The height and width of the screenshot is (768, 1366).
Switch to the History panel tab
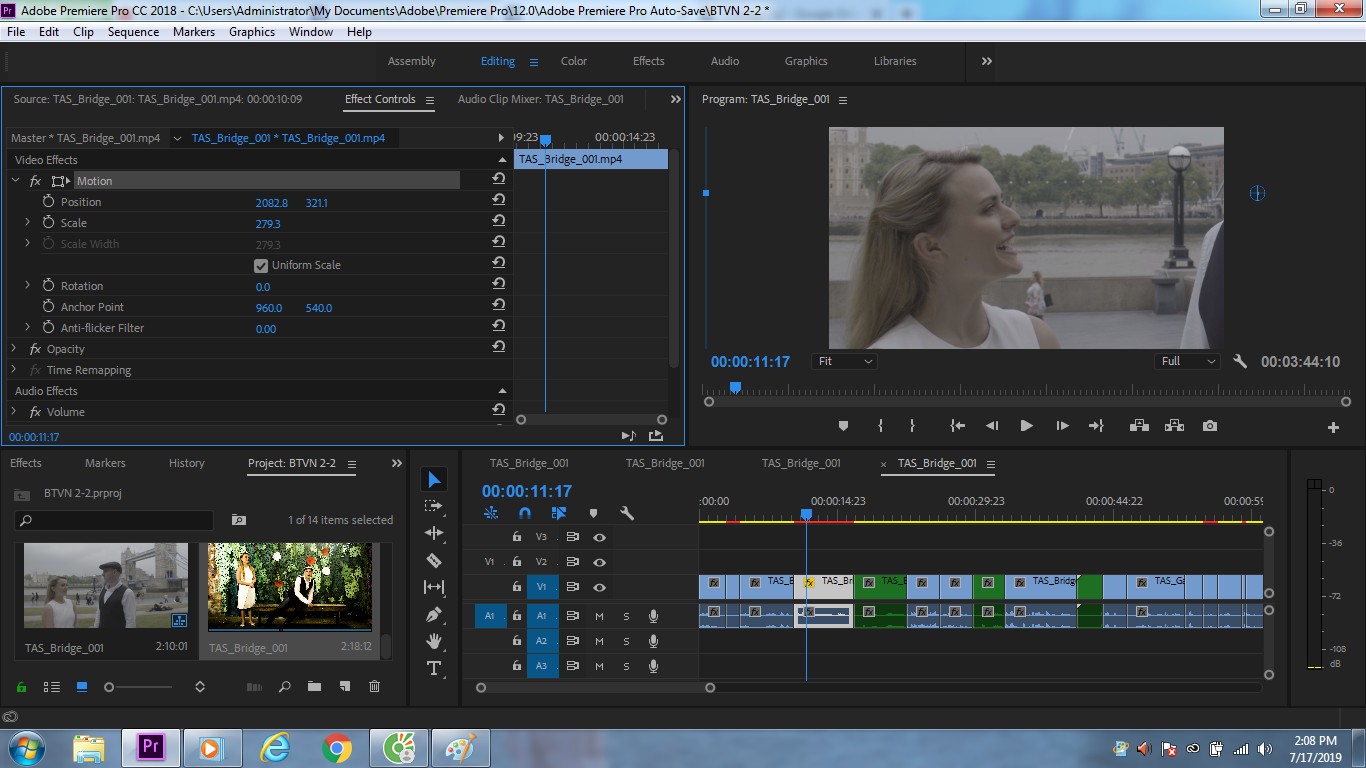point(187,463)
